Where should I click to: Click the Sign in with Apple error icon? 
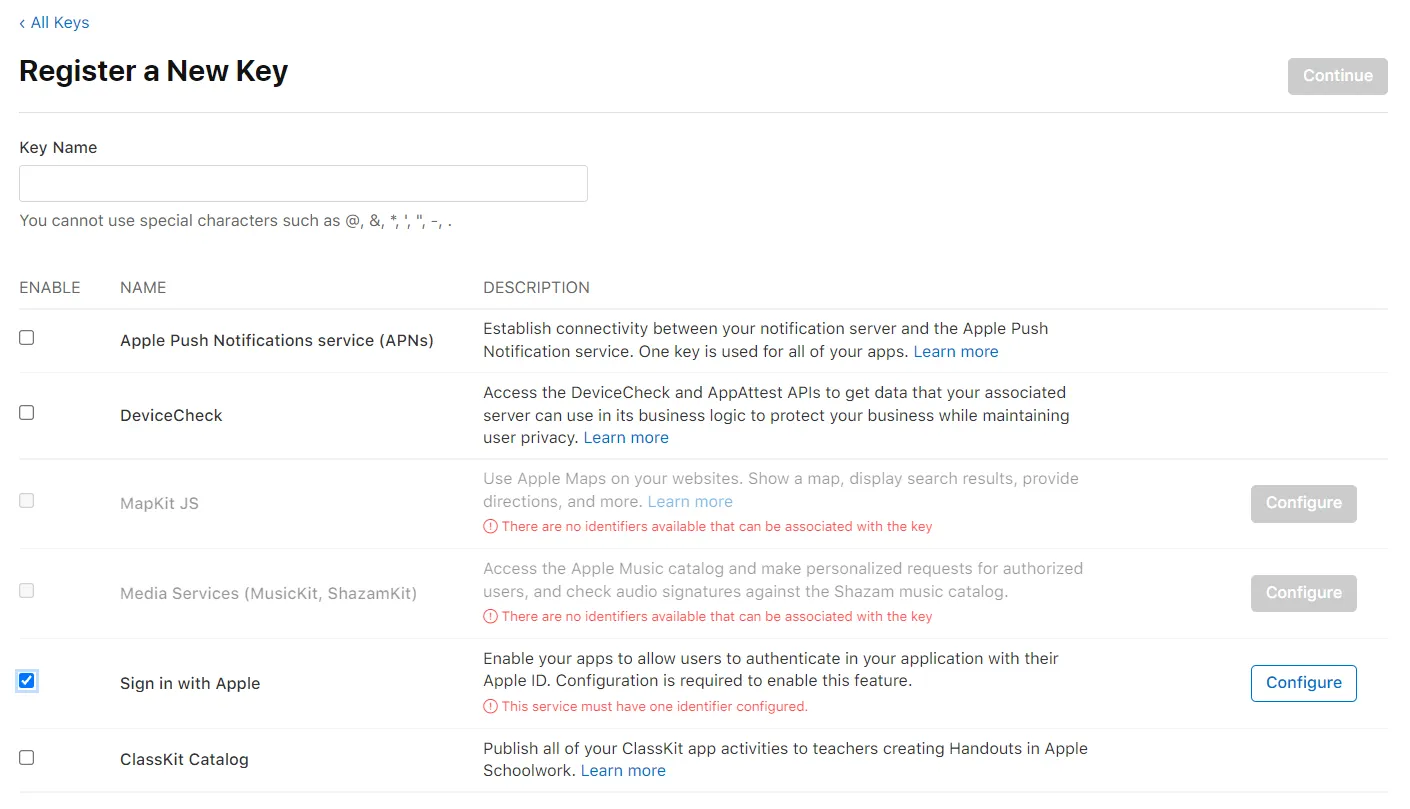point(490,706)
